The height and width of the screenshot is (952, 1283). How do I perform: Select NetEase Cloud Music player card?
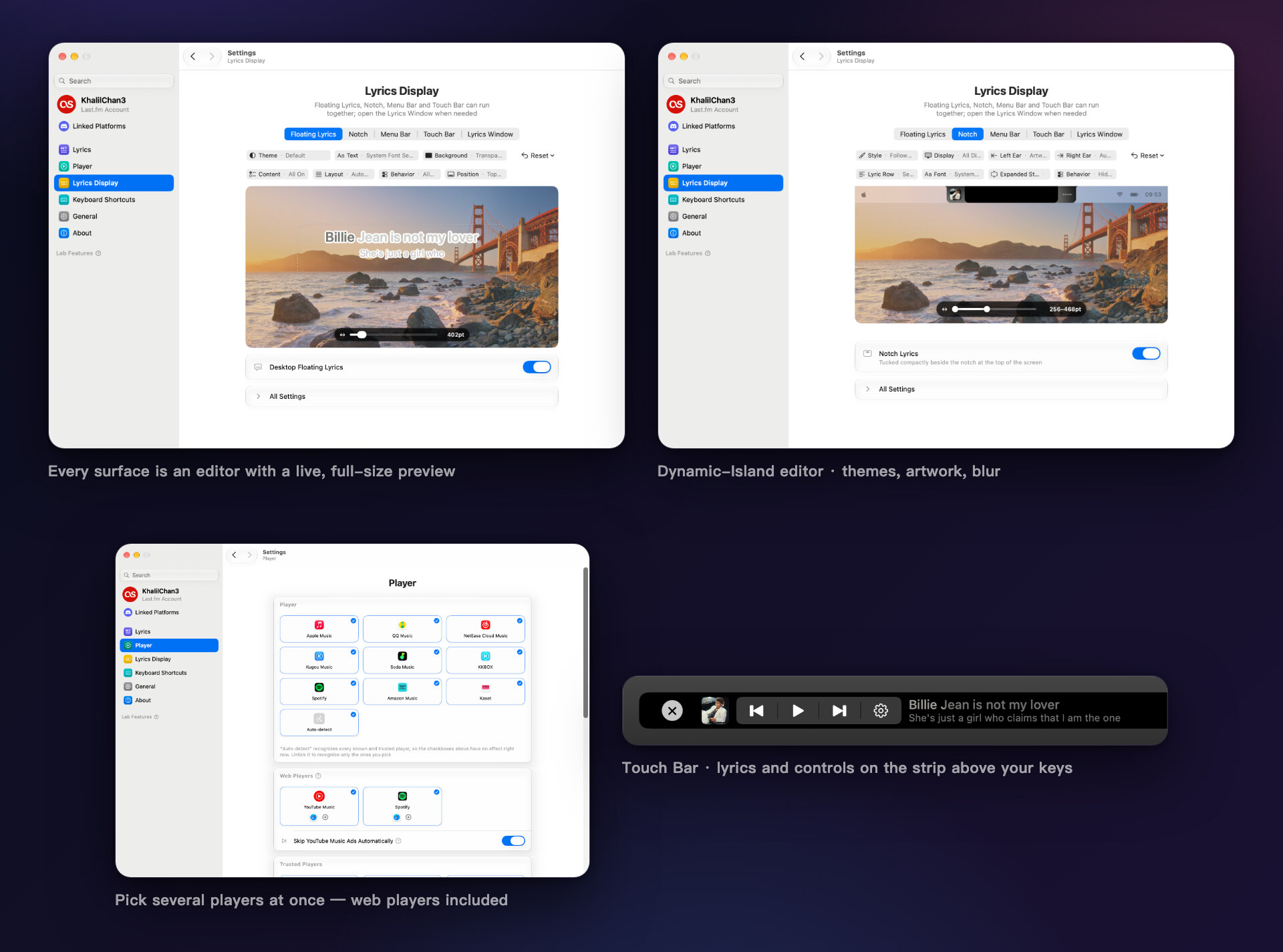click(485, 629)
